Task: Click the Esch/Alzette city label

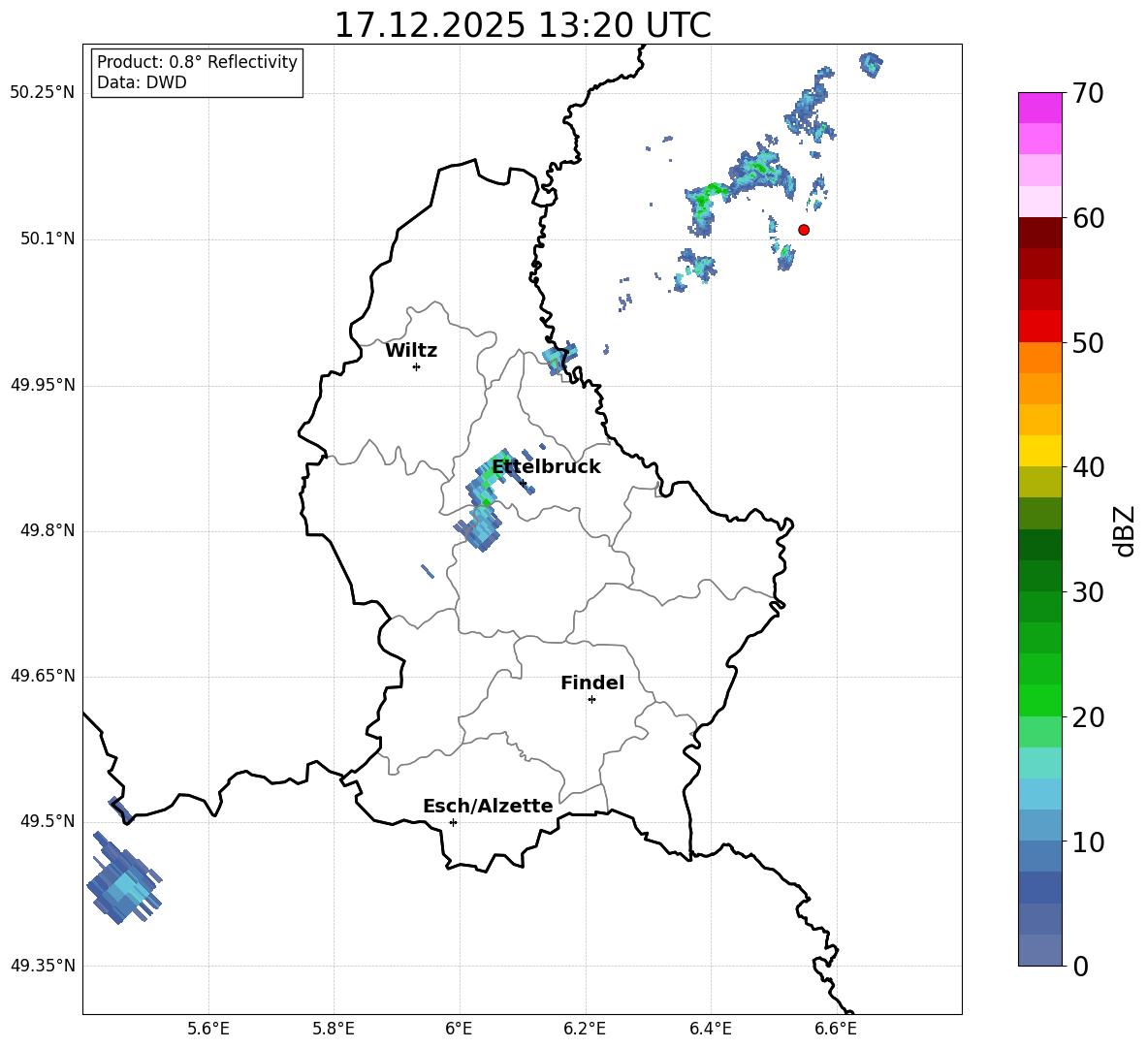Action: (488, 806)
